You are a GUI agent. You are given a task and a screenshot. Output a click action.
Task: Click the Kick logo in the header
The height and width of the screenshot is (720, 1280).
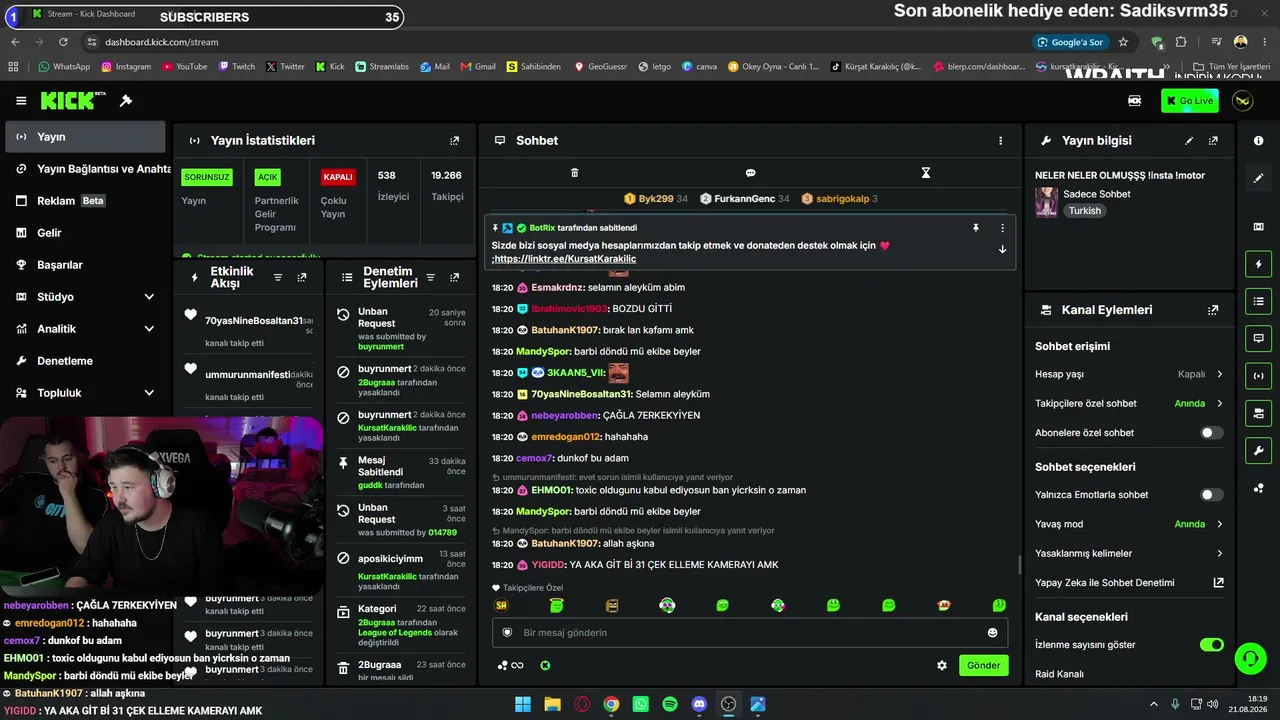pyautogui.click(x=72, y=100)
